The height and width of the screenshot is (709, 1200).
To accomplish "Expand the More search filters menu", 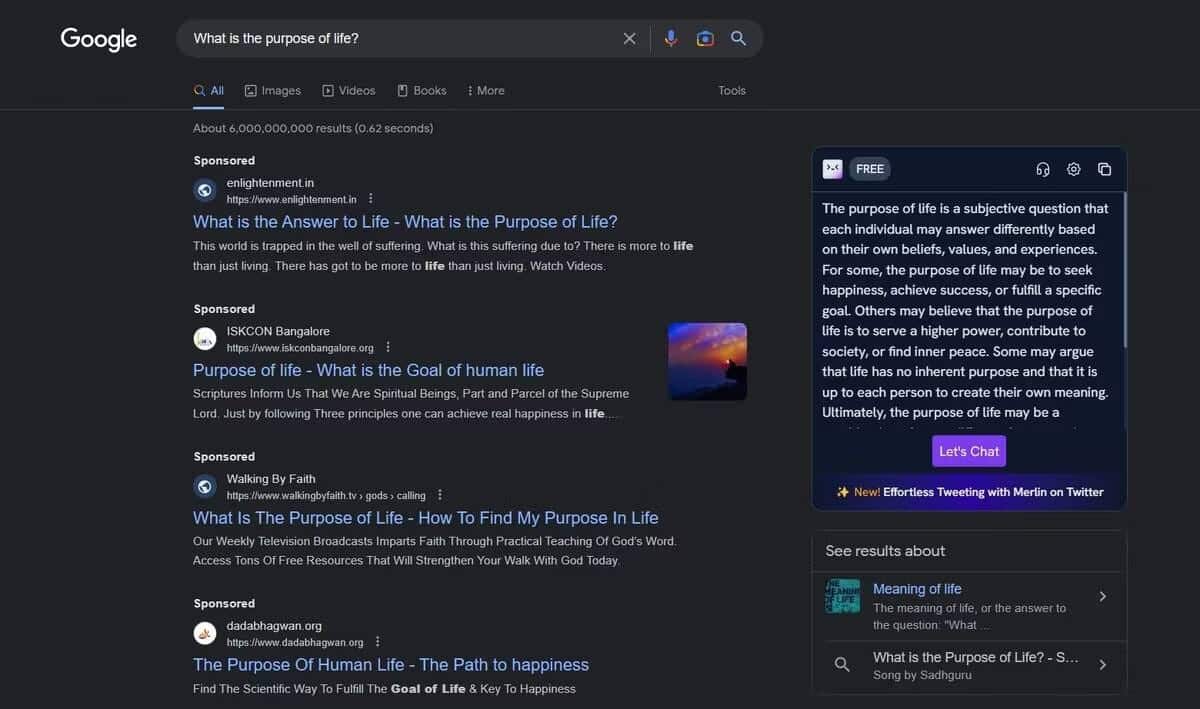I will point(485,90).
